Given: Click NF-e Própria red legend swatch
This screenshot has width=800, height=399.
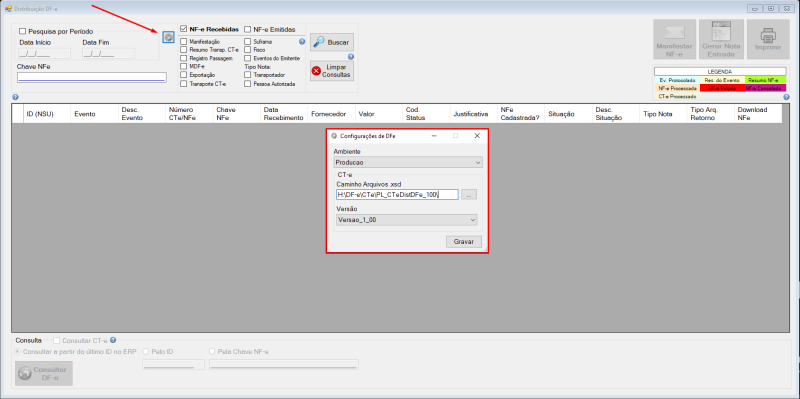Looking at the screenshot, I should tap(722, 88).
